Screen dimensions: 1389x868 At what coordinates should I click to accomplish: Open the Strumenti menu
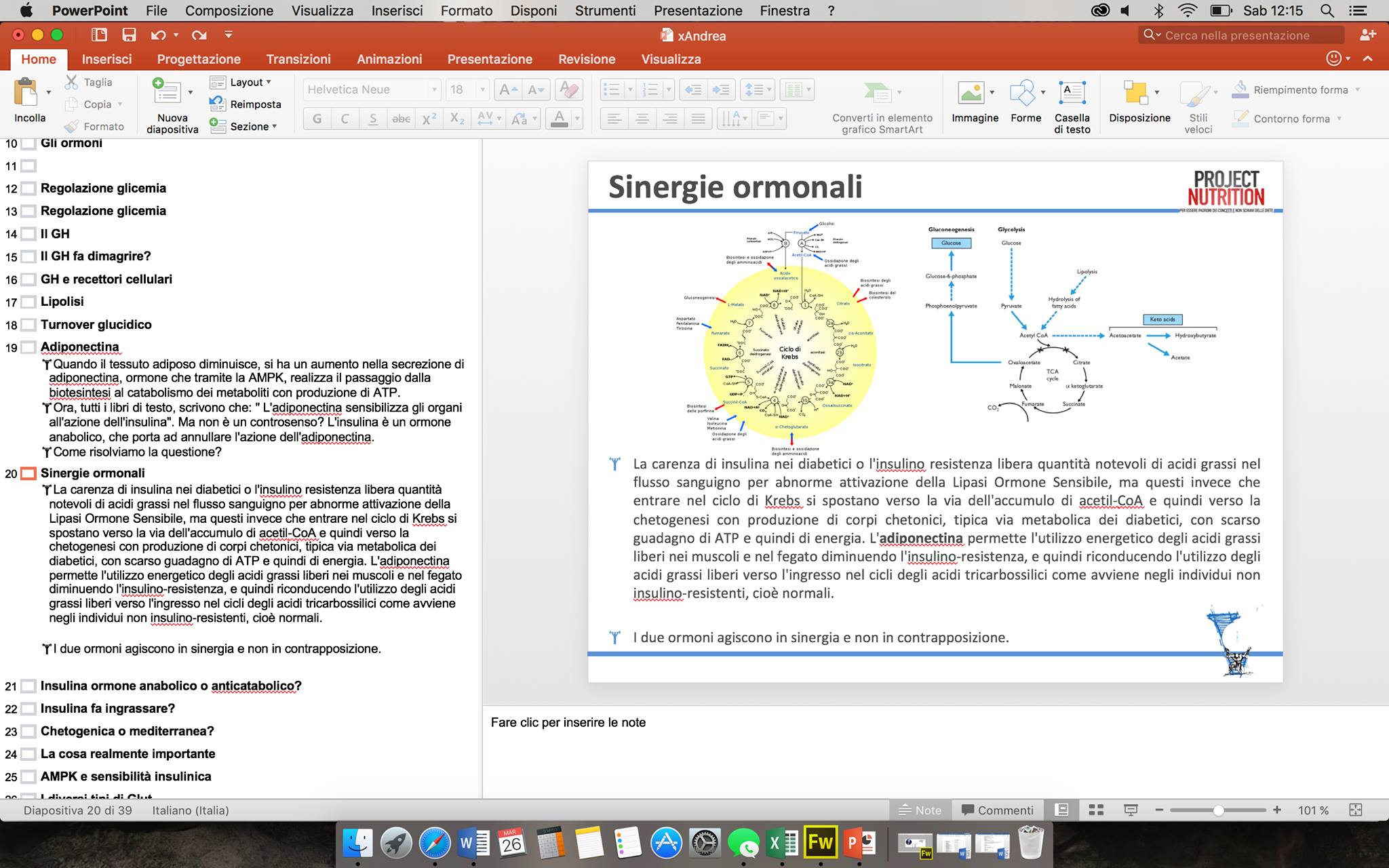605,11
